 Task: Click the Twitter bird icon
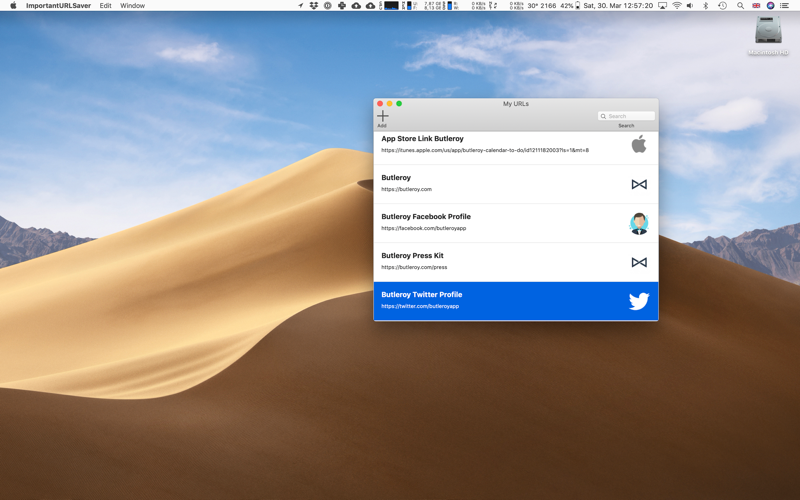[x=638, y=301]
